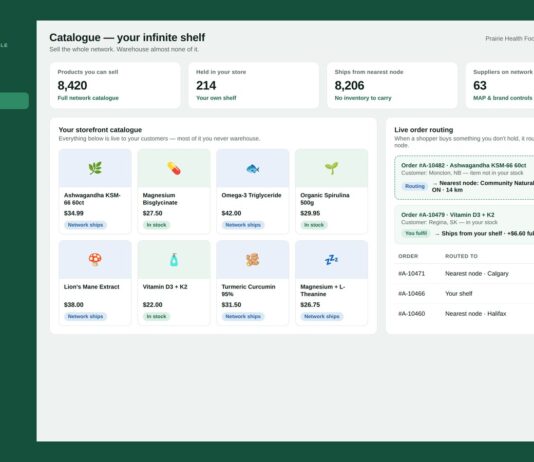534x462 pixels.
Task: Select the highlighted sidebar menu item
Action: (14, 101)
